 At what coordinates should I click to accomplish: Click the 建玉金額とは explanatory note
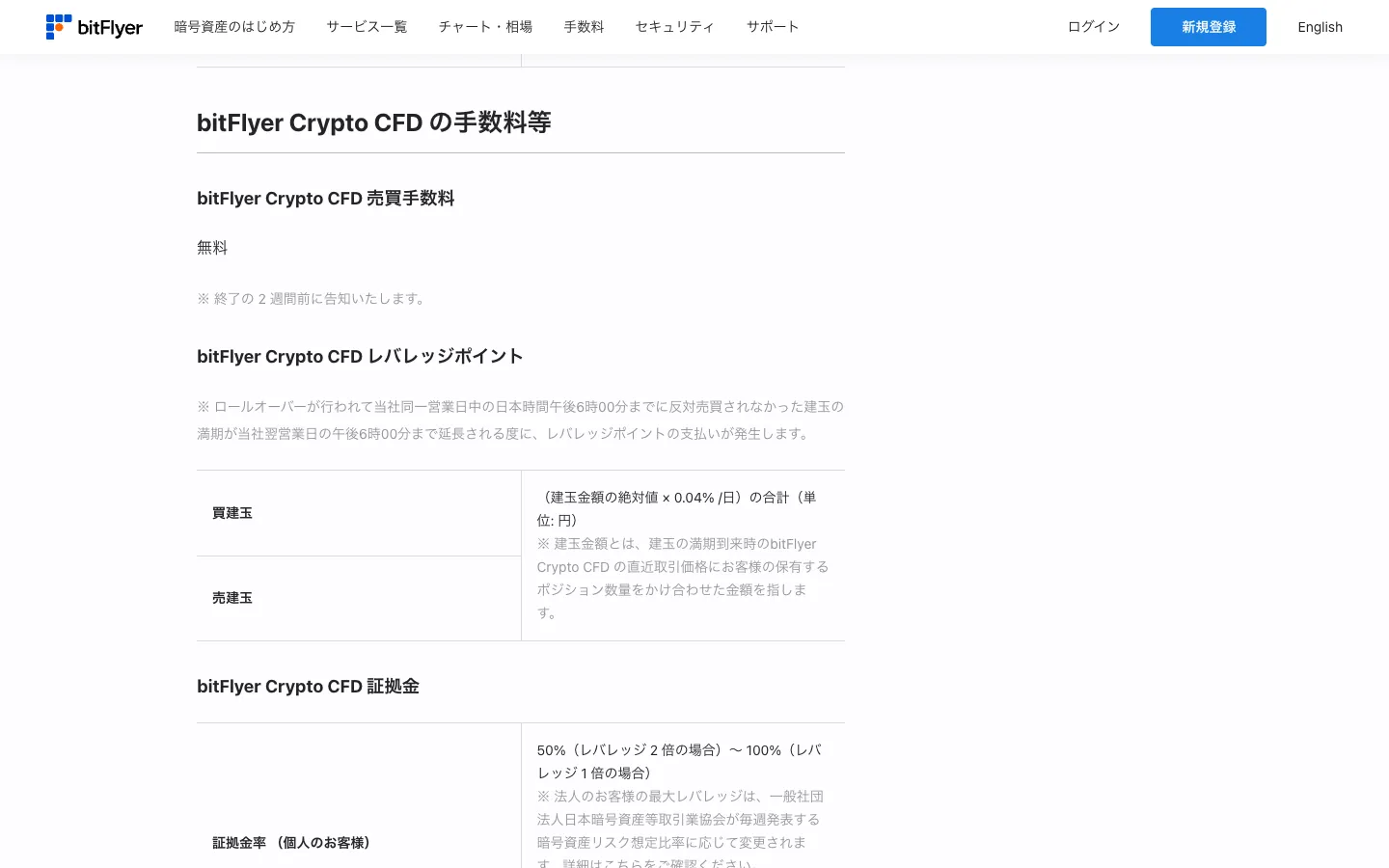click(x=683, y=579)
